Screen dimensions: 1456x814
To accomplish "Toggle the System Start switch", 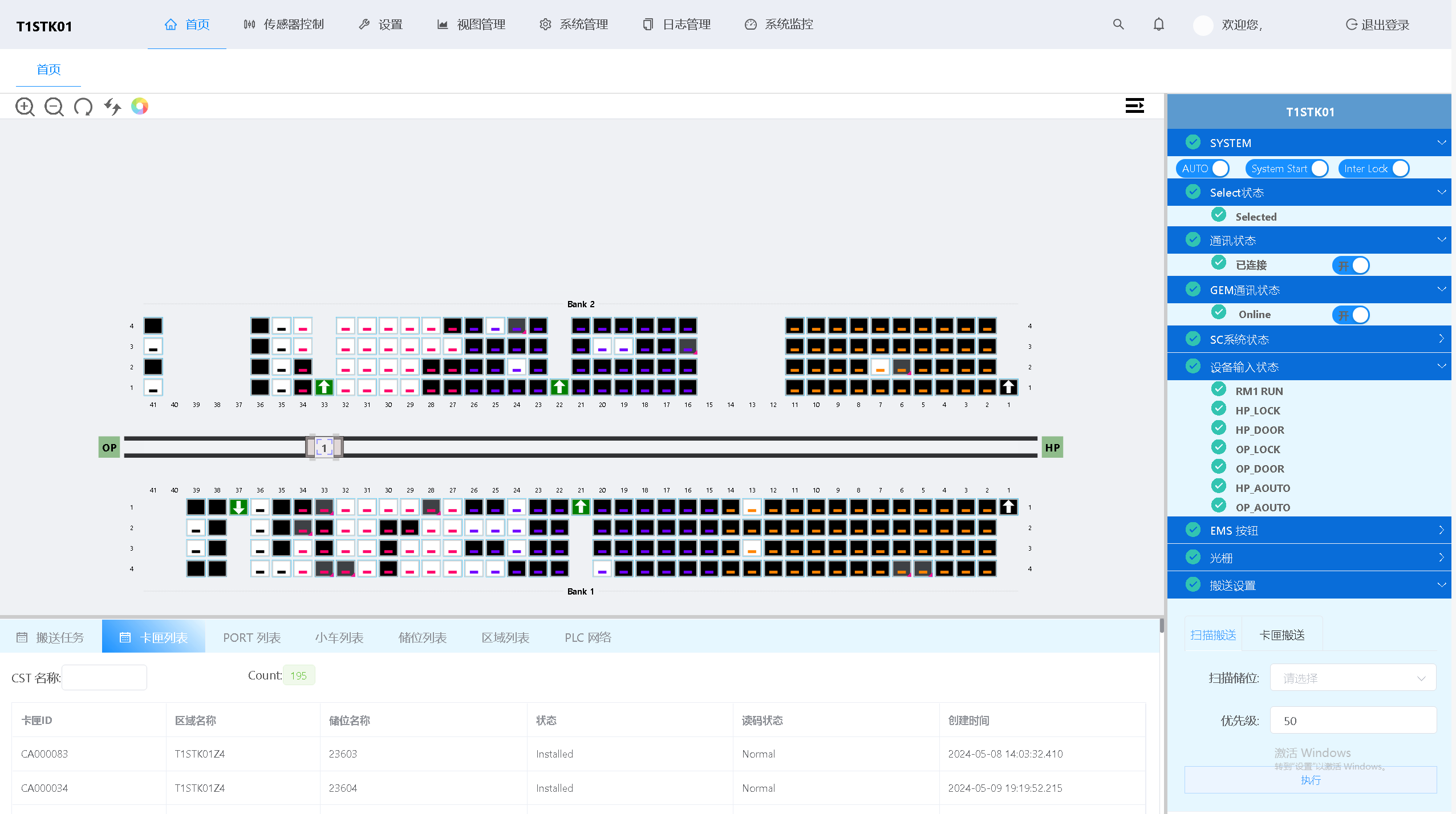I will click(1287, 169).
